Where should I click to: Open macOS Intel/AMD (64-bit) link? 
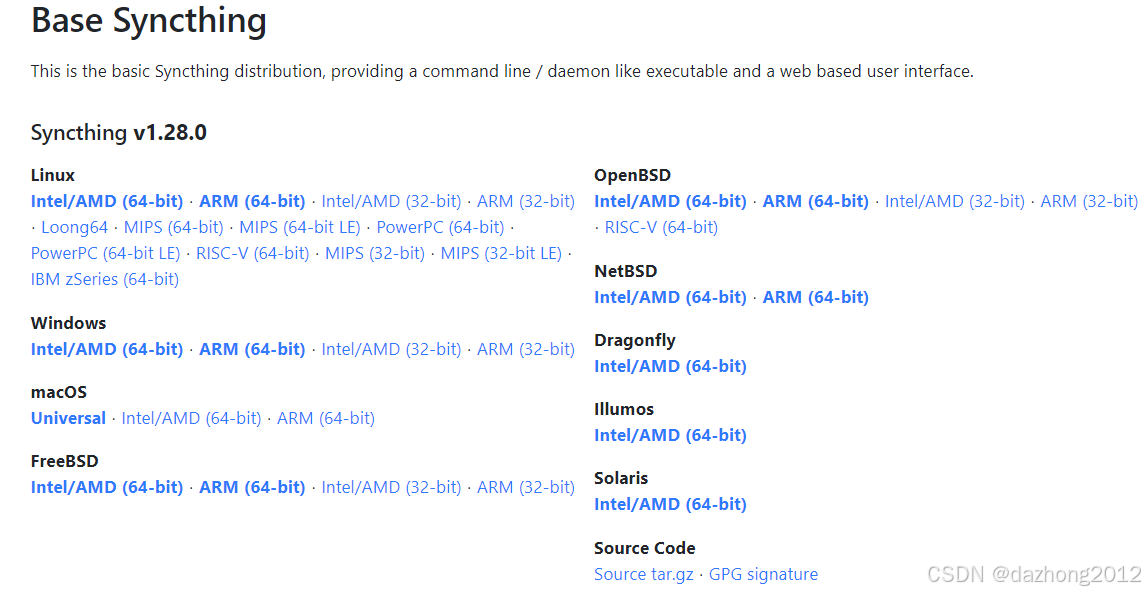click(191, 418)
